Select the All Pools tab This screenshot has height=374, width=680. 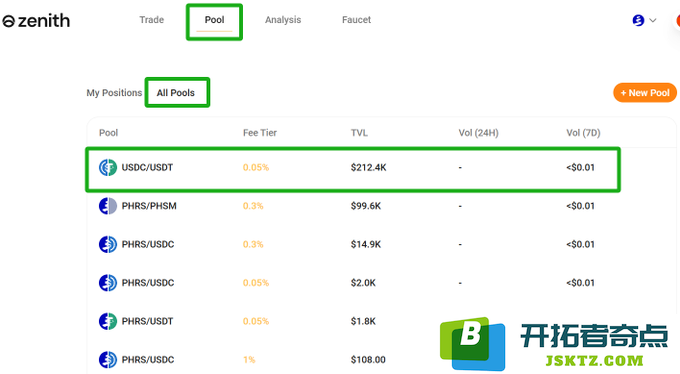pos(176,93)
